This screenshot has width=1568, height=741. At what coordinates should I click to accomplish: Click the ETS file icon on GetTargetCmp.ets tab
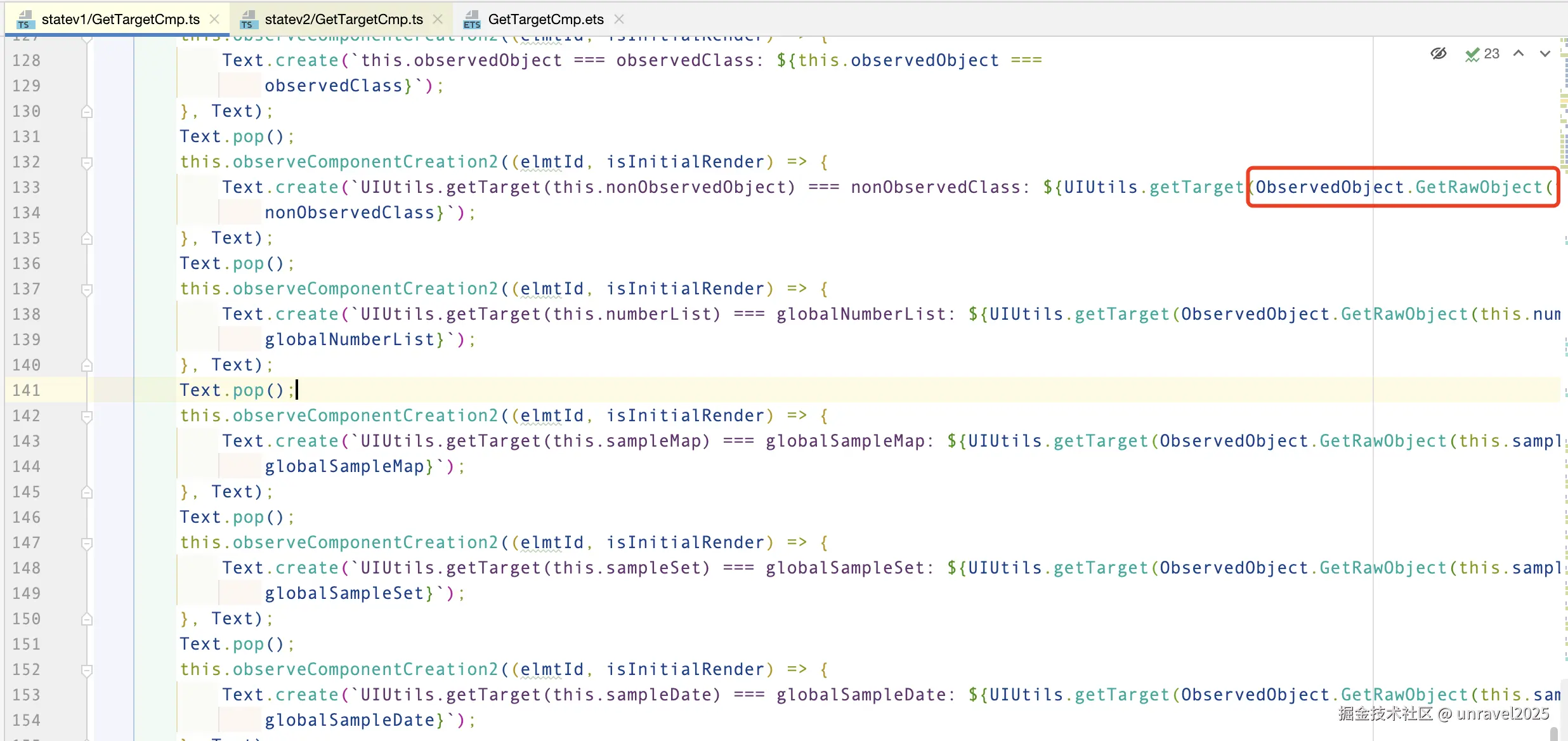point(471,20)
